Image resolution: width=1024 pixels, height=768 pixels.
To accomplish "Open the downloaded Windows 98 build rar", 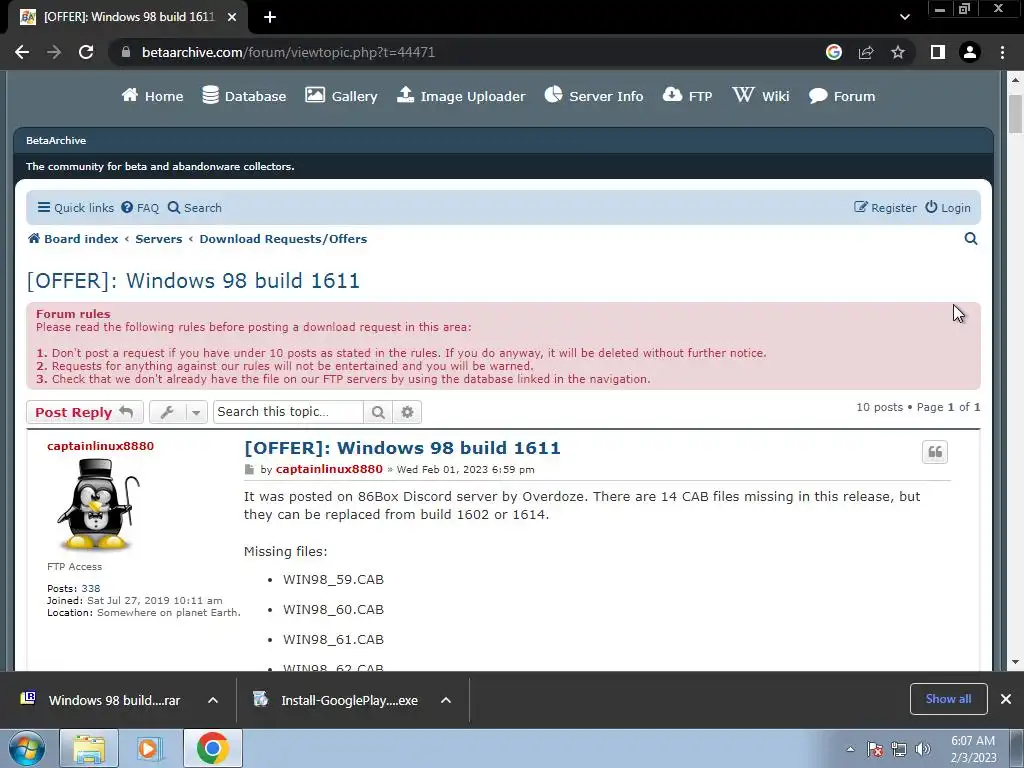I will click(101, 700).
